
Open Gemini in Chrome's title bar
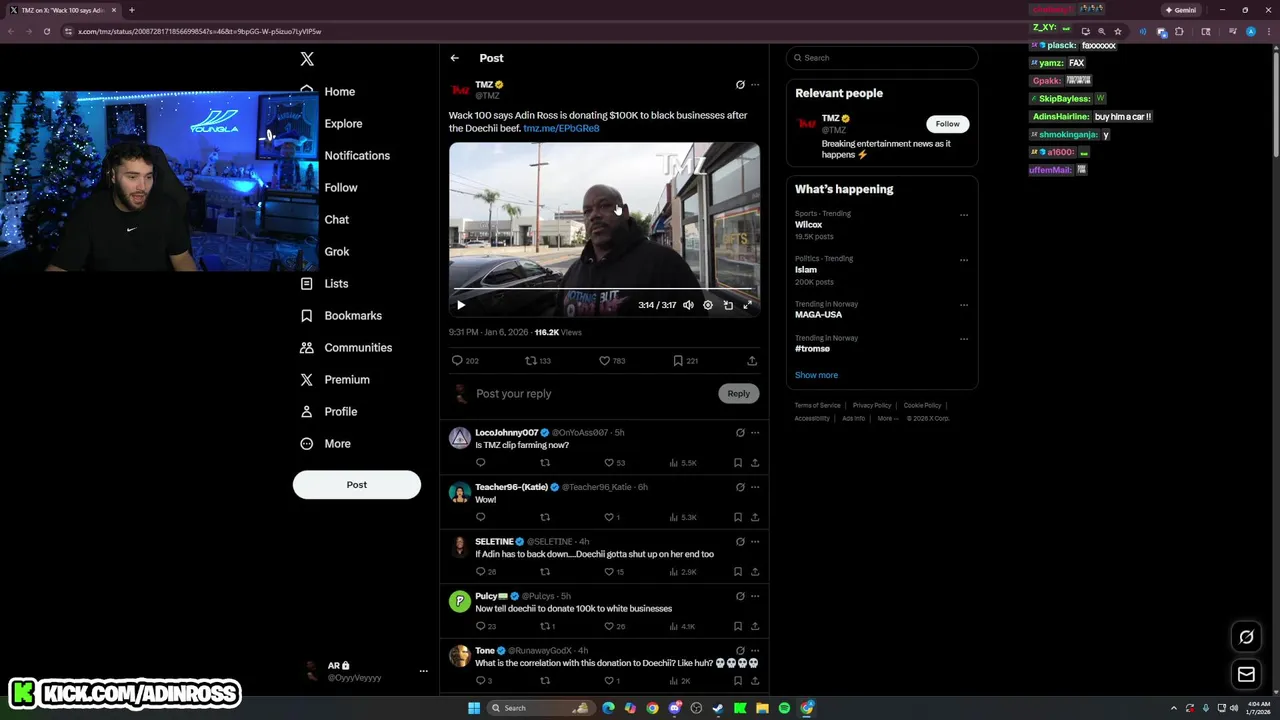[1180, 10]
